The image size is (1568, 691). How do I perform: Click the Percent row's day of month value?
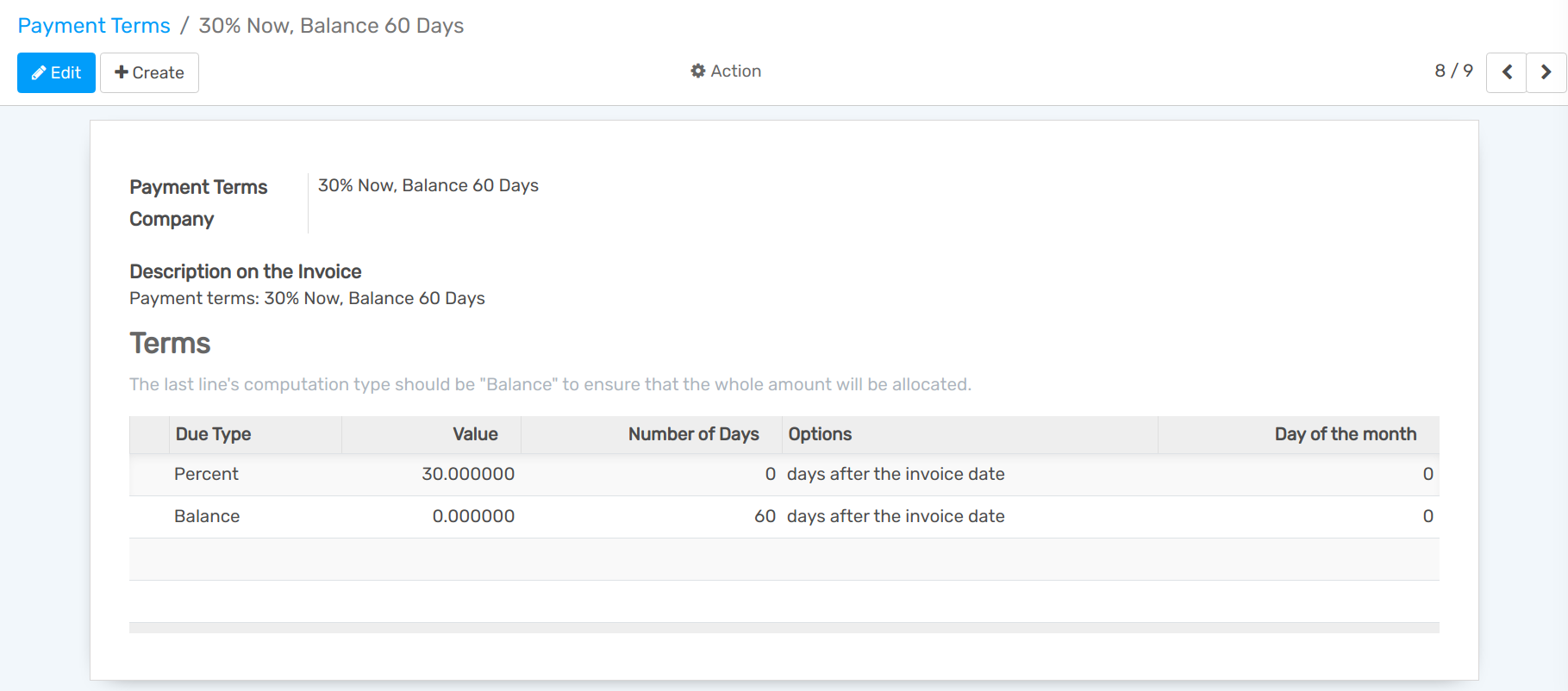(x=1427, y=474)
